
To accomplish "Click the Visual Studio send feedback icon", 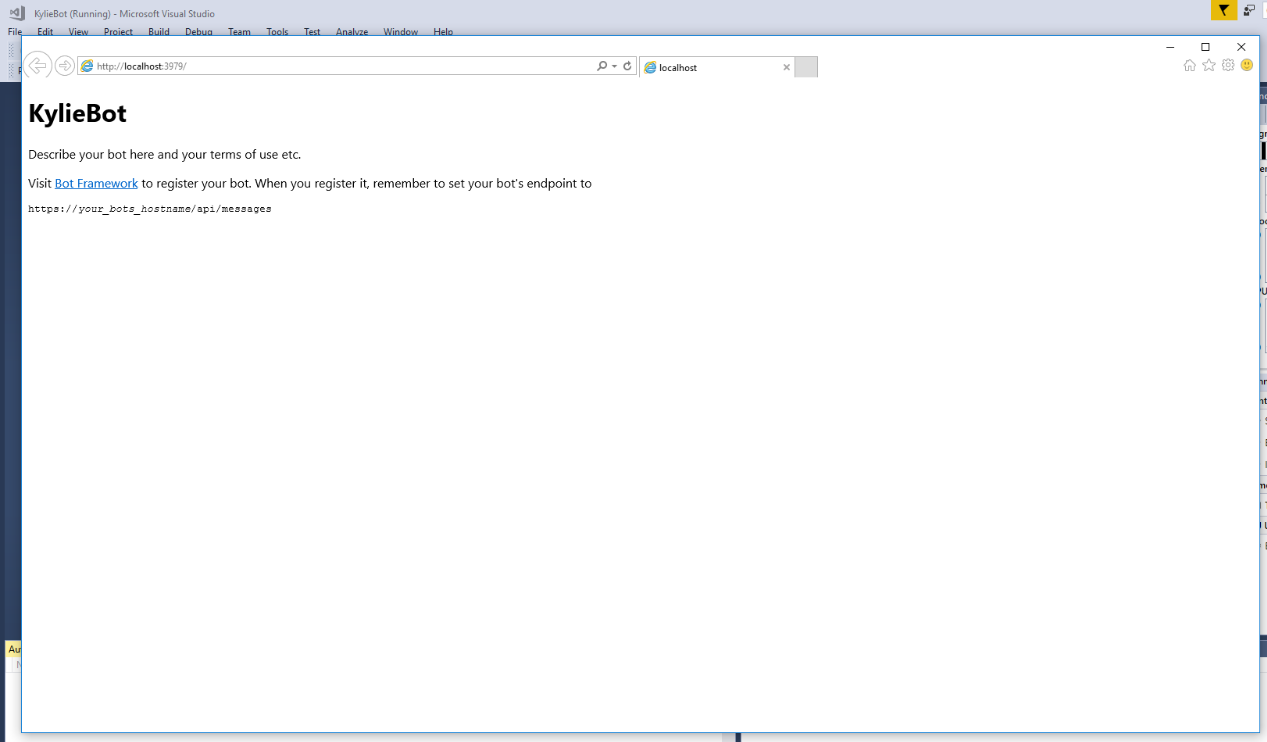I will [x=1250, y=10].
